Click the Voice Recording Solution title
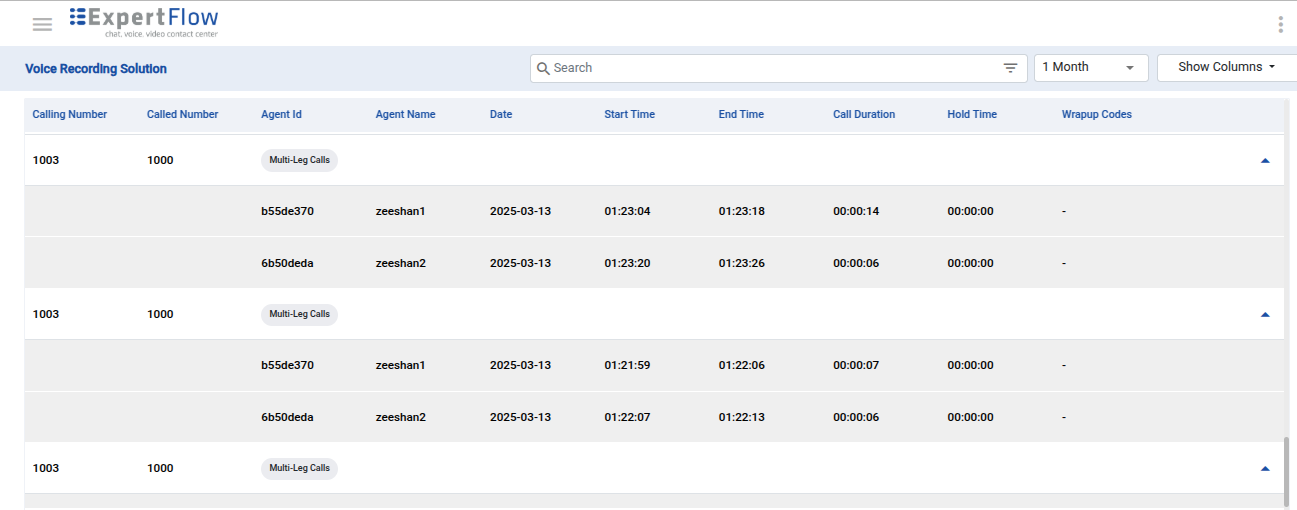 pos(96,69)
